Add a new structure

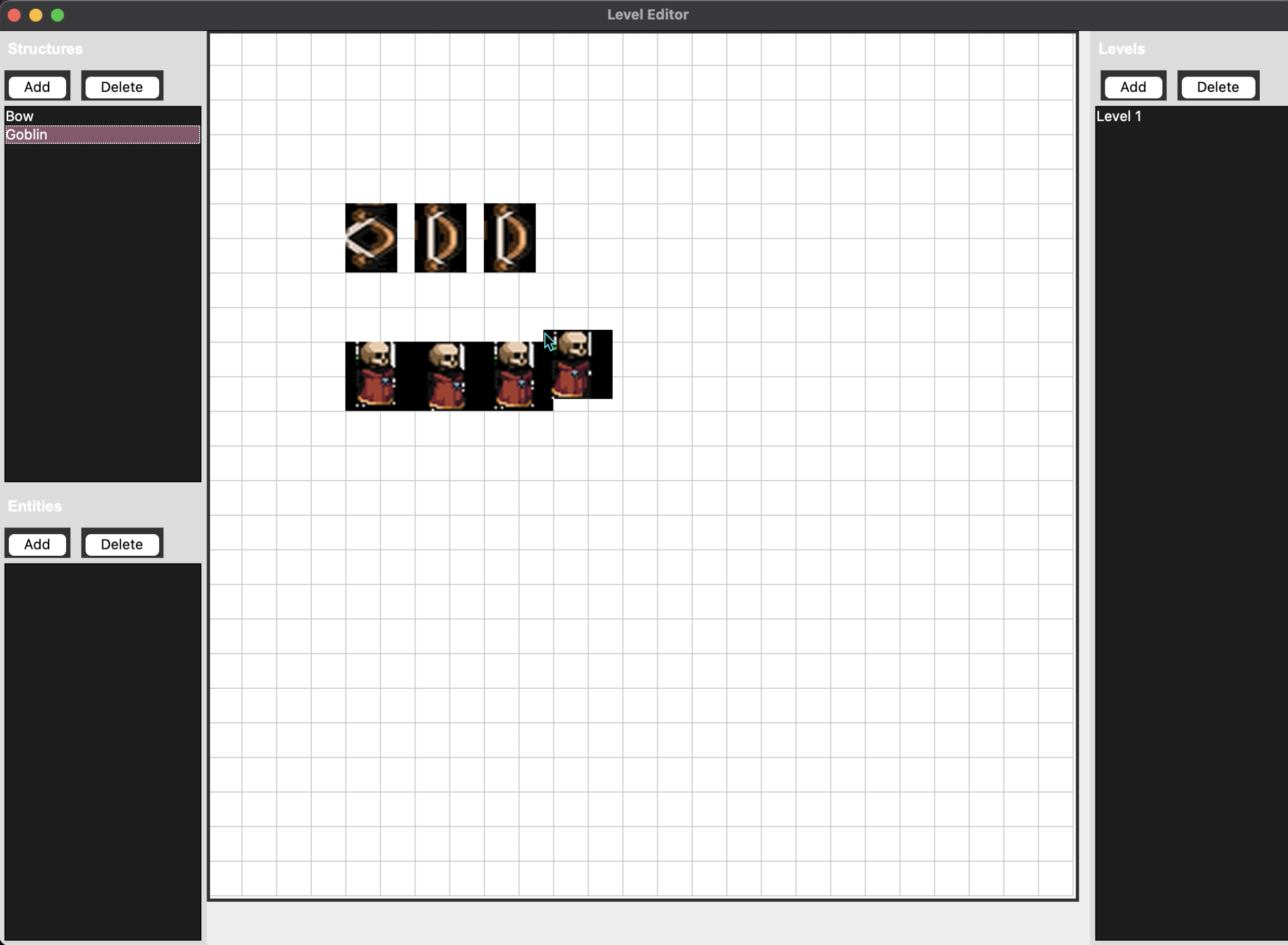[37, 86]
